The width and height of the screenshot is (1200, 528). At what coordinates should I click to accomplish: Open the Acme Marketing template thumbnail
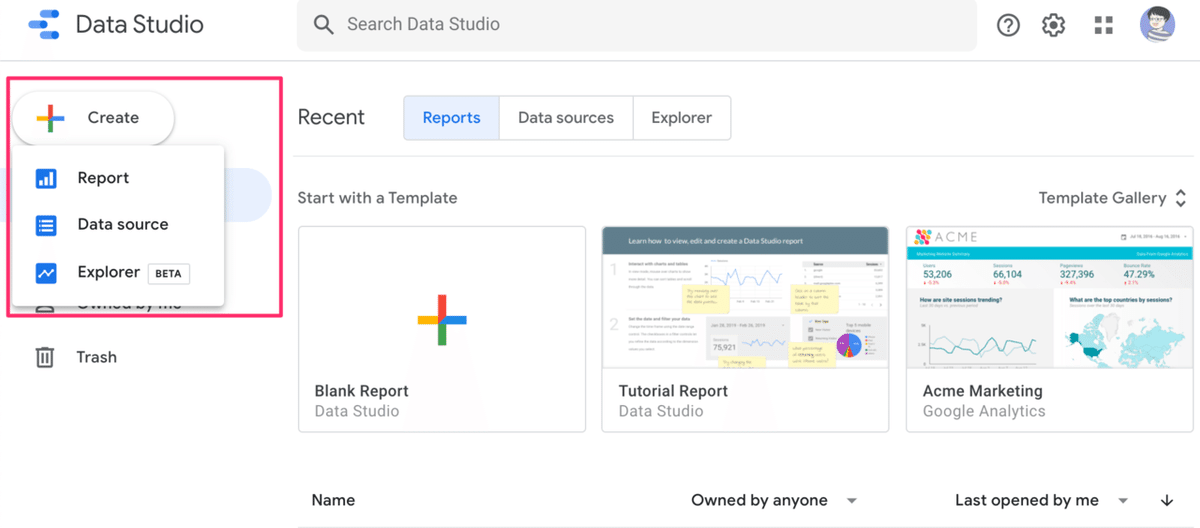tap(1049, 297)
